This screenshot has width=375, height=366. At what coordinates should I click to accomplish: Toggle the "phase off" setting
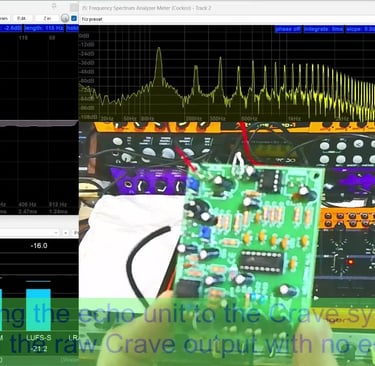(288, 29)
